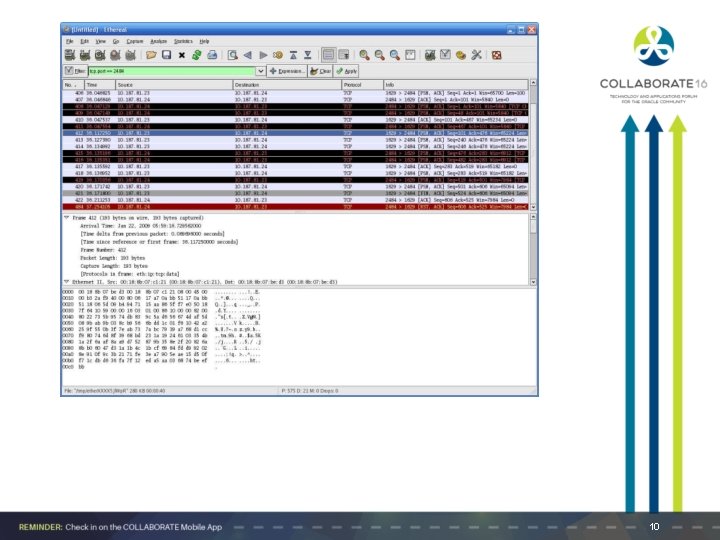
Task: Select packet row number 410
Action: pyautogui.click(x=295, y=119)
